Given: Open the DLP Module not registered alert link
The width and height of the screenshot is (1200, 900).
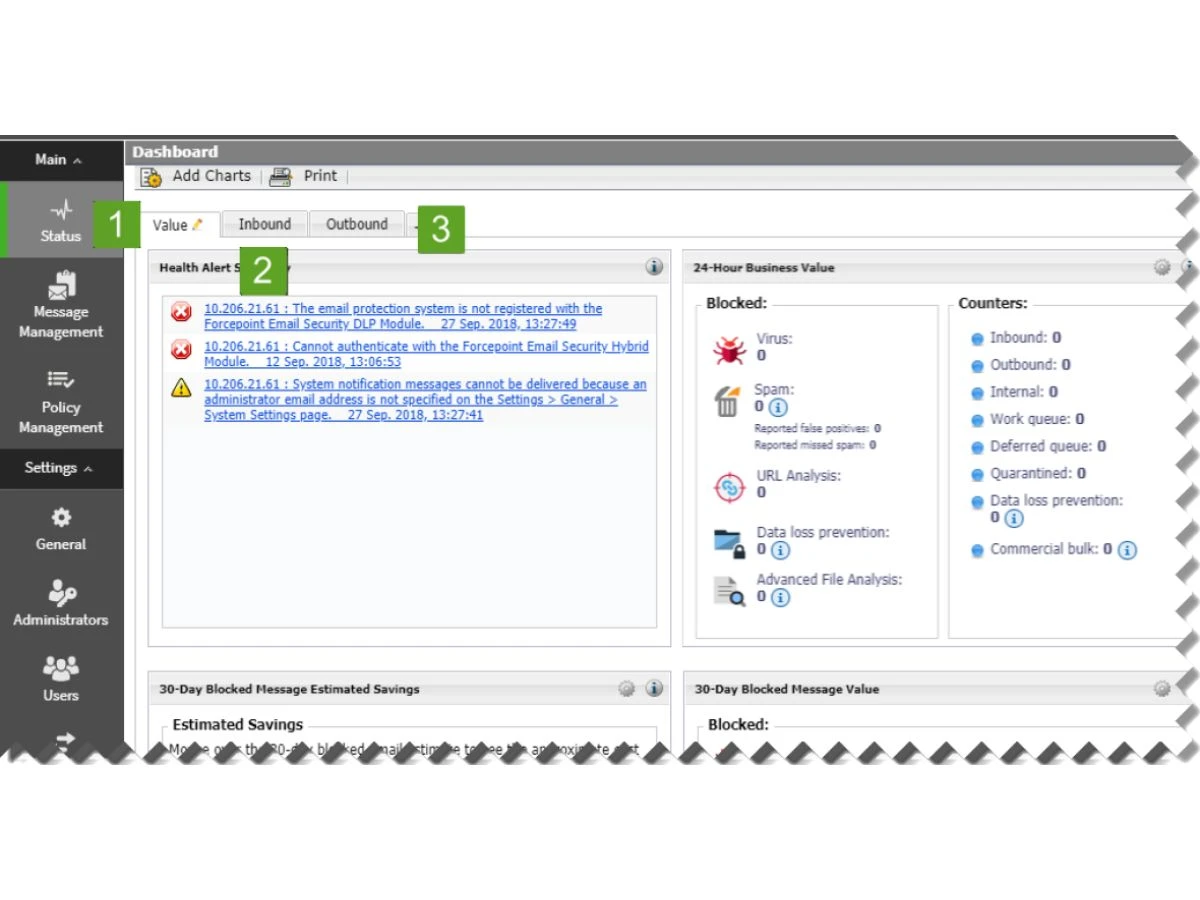Looking at the screenshot, I should (404, 316).
